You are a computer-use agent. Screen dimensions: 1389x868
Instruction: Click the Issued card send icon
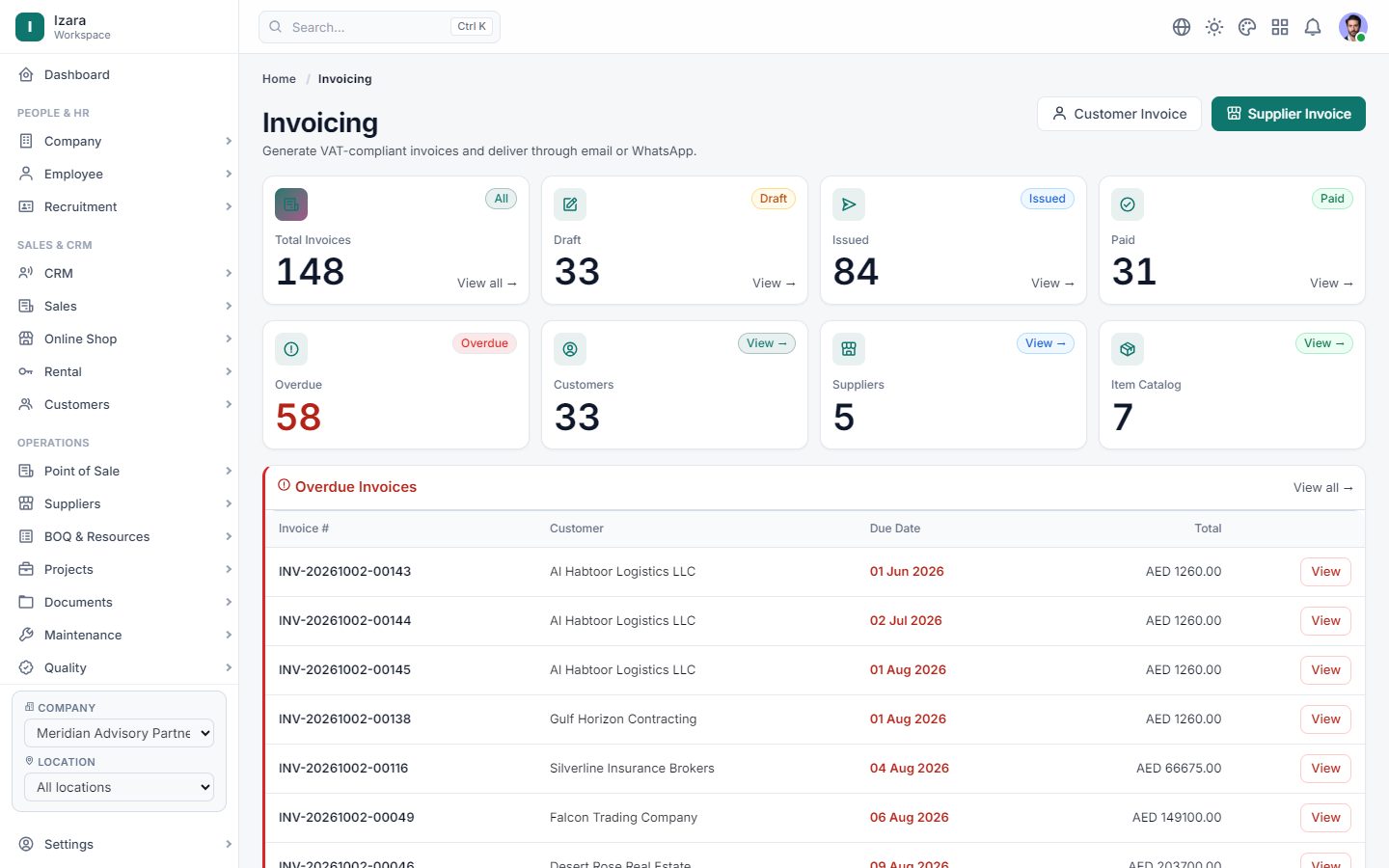(x=849, y=204)
